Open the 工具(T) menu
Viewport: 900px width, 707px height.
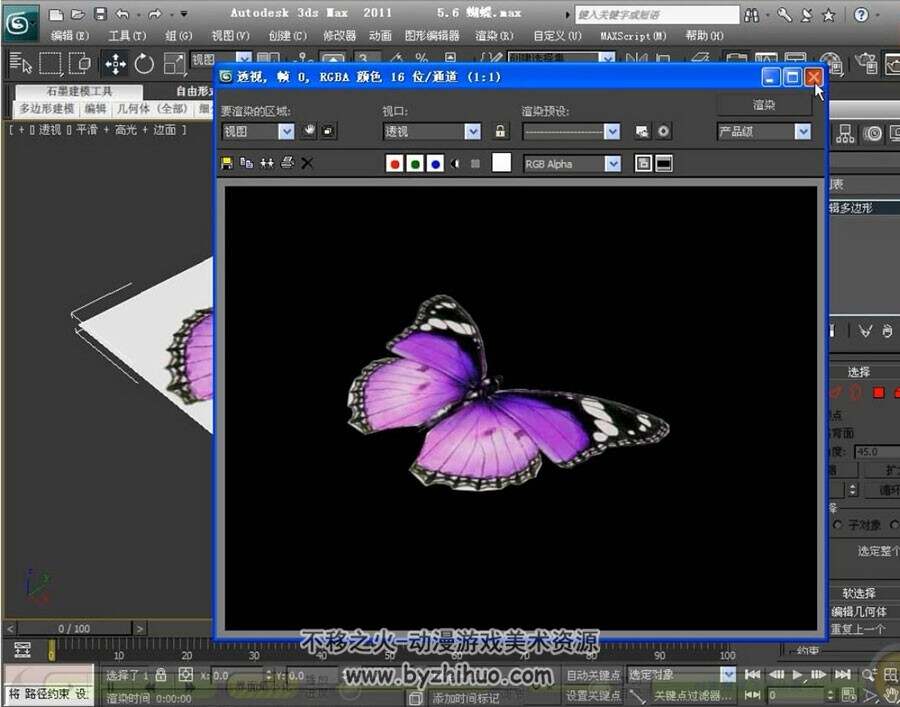coord(127,36)
